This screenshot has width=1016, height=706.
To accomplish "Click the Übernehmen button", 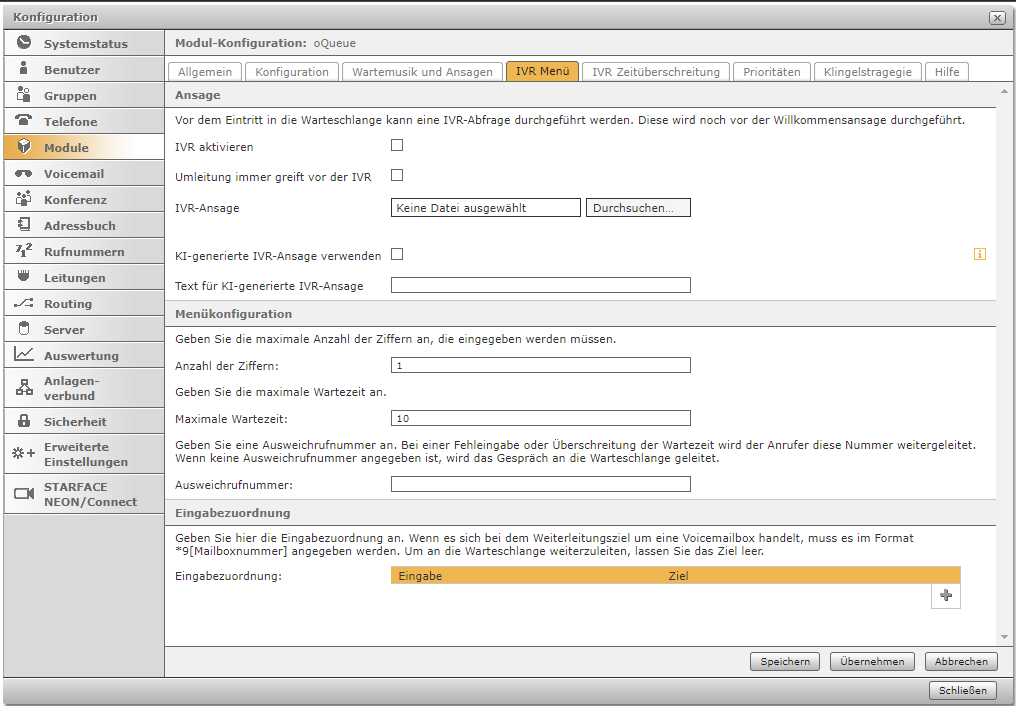I will 872,661.
